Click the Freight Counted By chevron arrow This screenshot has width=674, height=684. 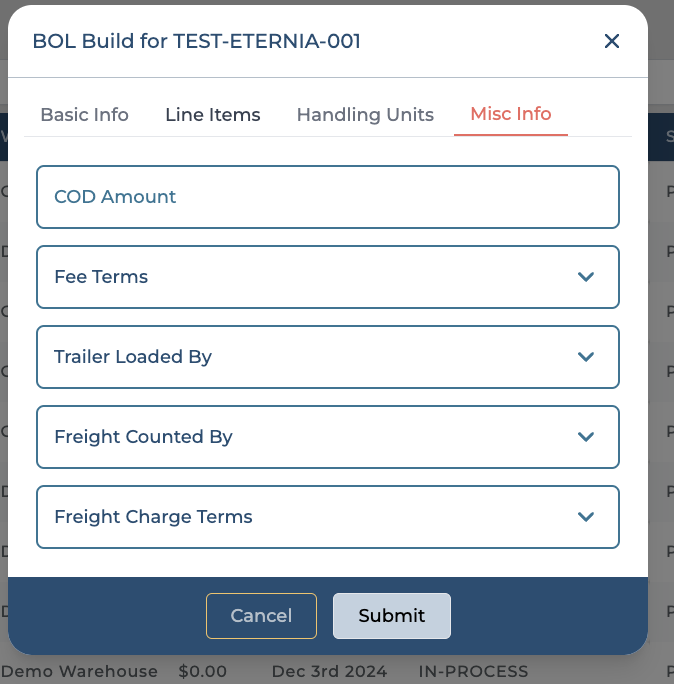tap(586, 437)
